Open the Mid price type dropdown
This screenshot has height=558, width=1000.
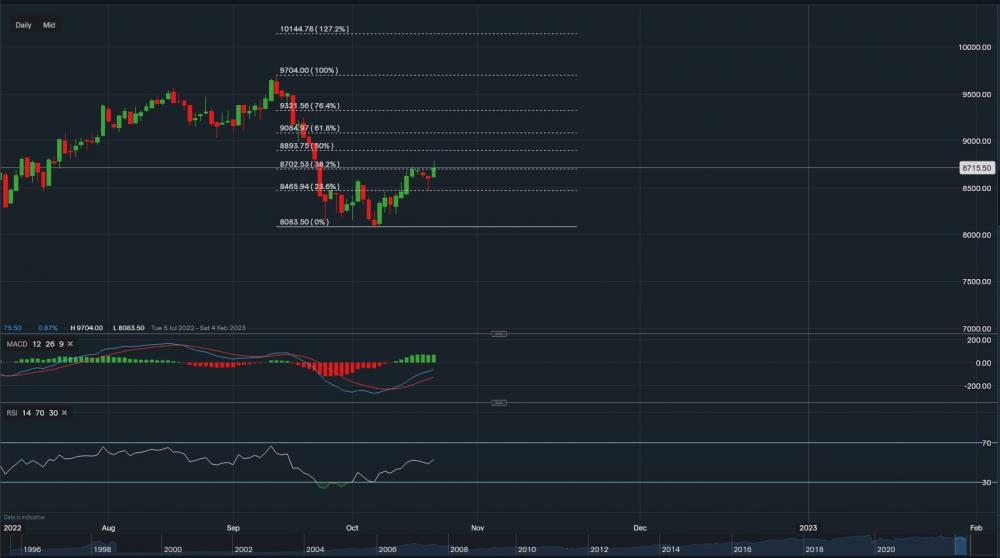tap(49, 25)
